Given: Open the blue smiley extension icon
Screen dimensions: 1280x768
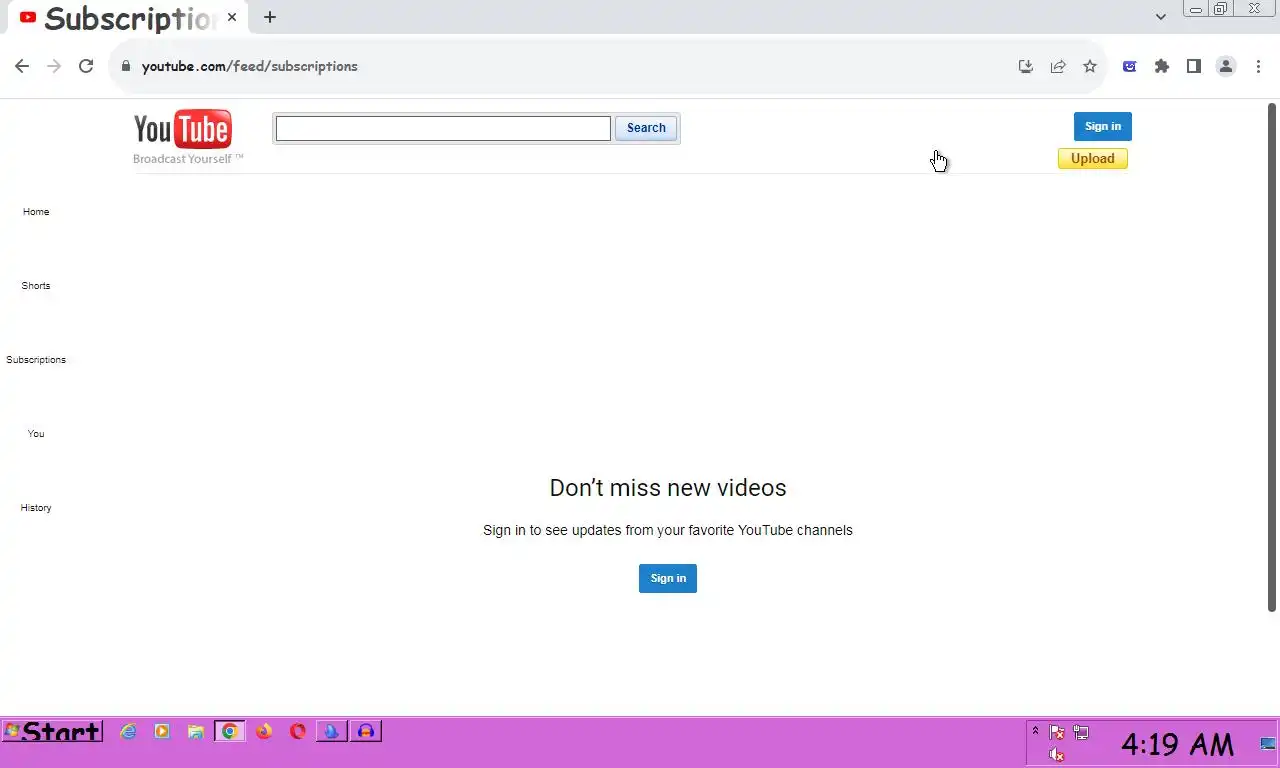Looking at the screenshot, I should 1130,66.
